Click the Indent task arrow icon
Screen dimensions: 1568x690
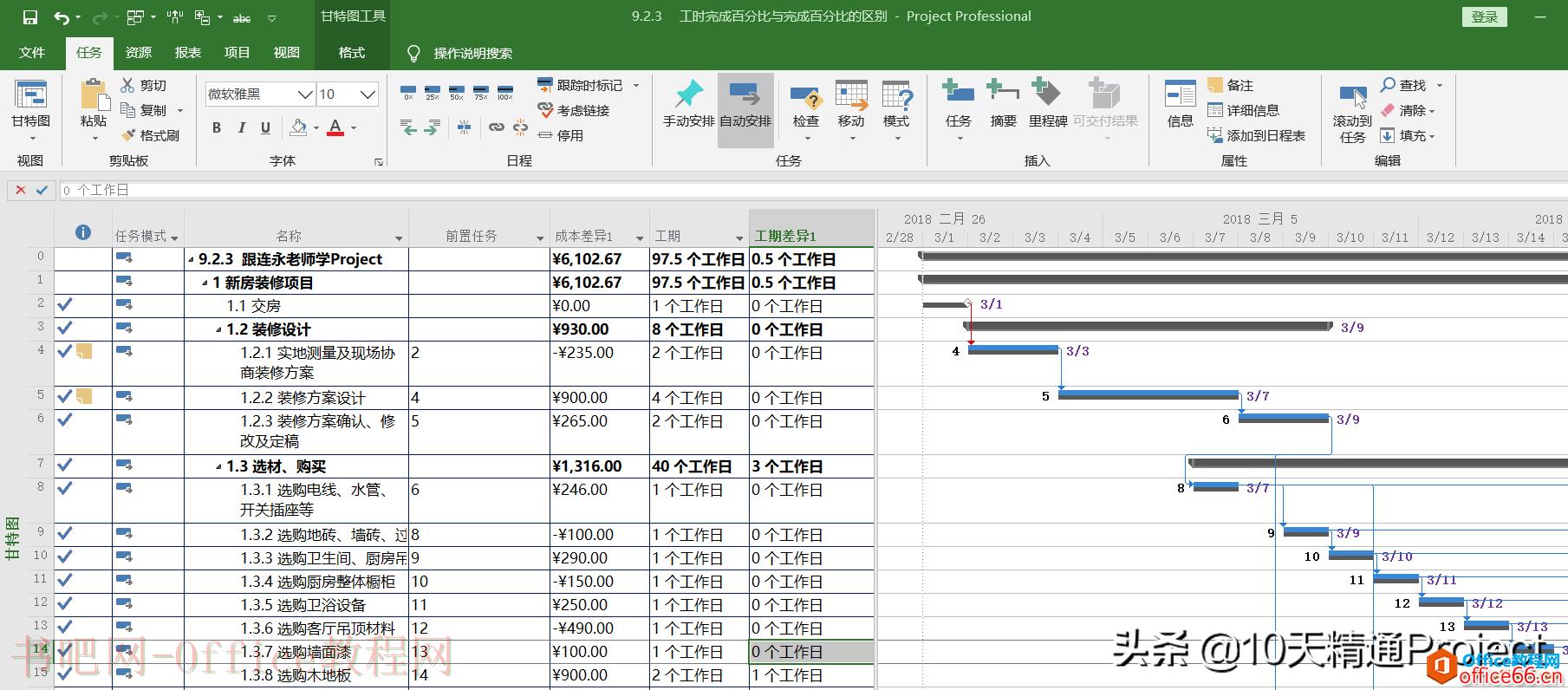pos(431,127)
